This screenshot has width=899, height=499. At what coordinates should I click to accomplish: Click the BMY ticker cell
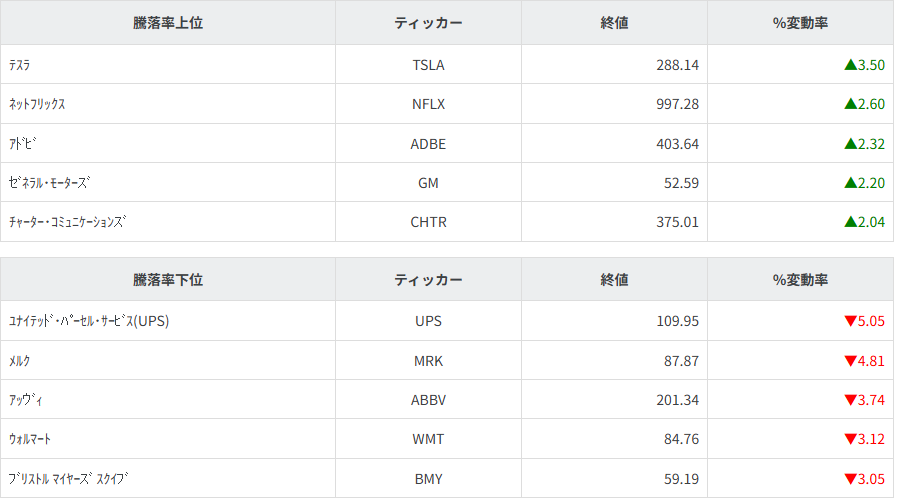coord(428,479)
